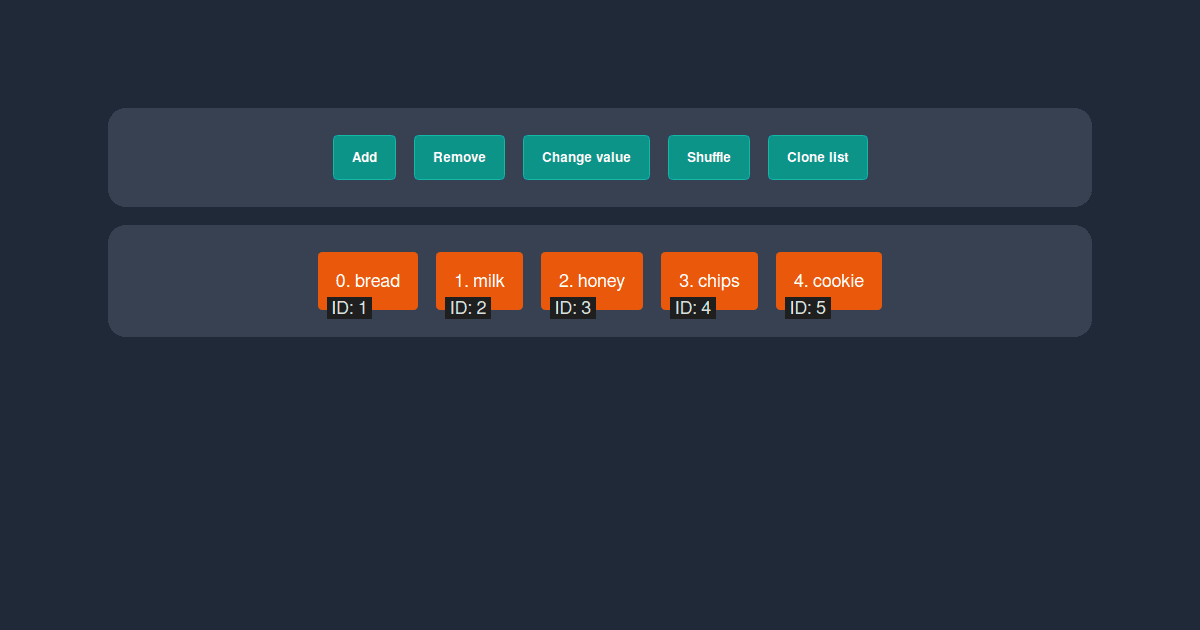Click the ID: 2 badge under milk
Screen dimensions: 1200x630
point(466,308)
